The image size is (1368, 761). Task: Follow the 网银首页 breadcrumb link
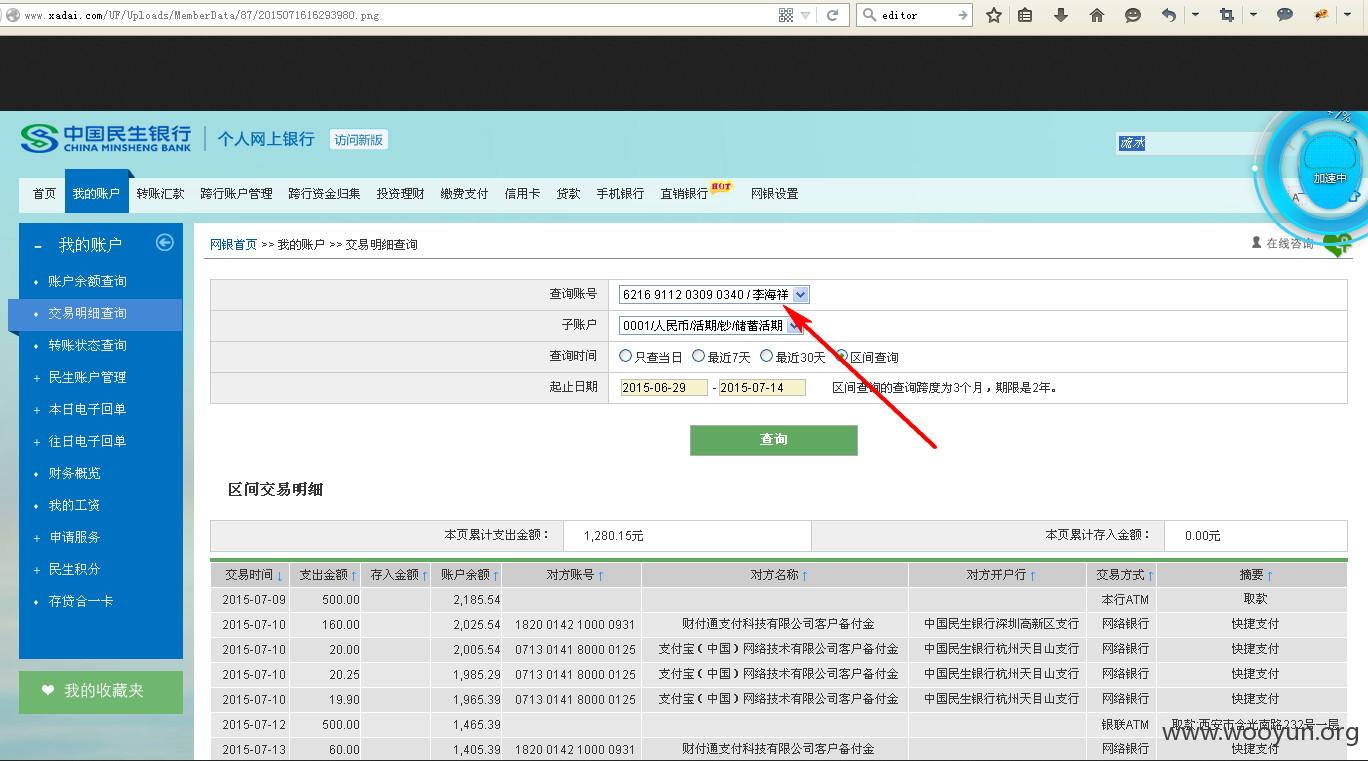point(233,244)
